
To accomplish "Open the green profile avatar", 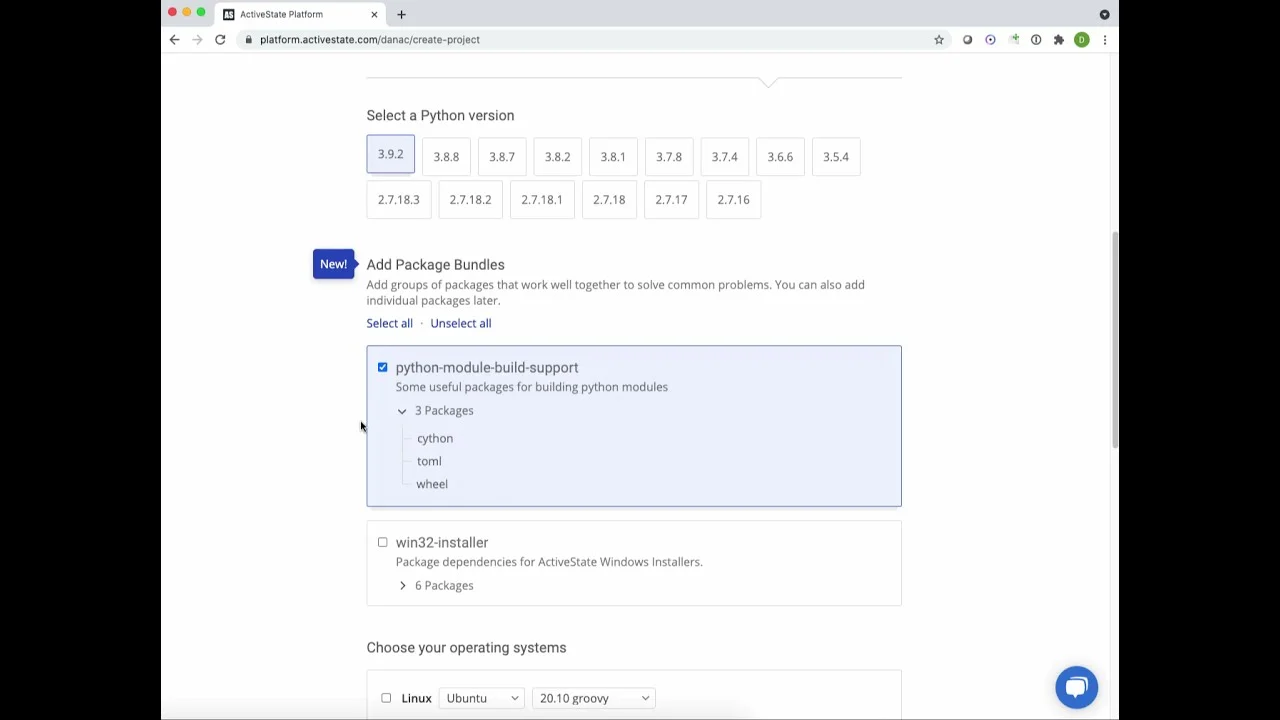I will 1082,39.
